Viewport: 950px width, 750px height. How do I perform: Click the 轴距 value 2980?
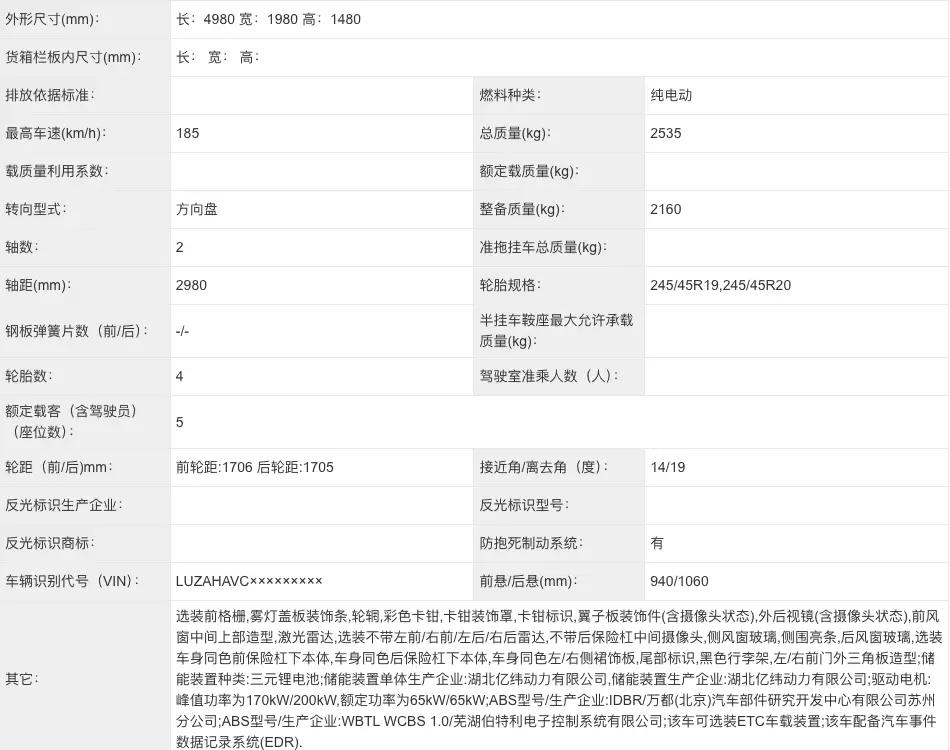pyautogui.click(x=191, y=285)
